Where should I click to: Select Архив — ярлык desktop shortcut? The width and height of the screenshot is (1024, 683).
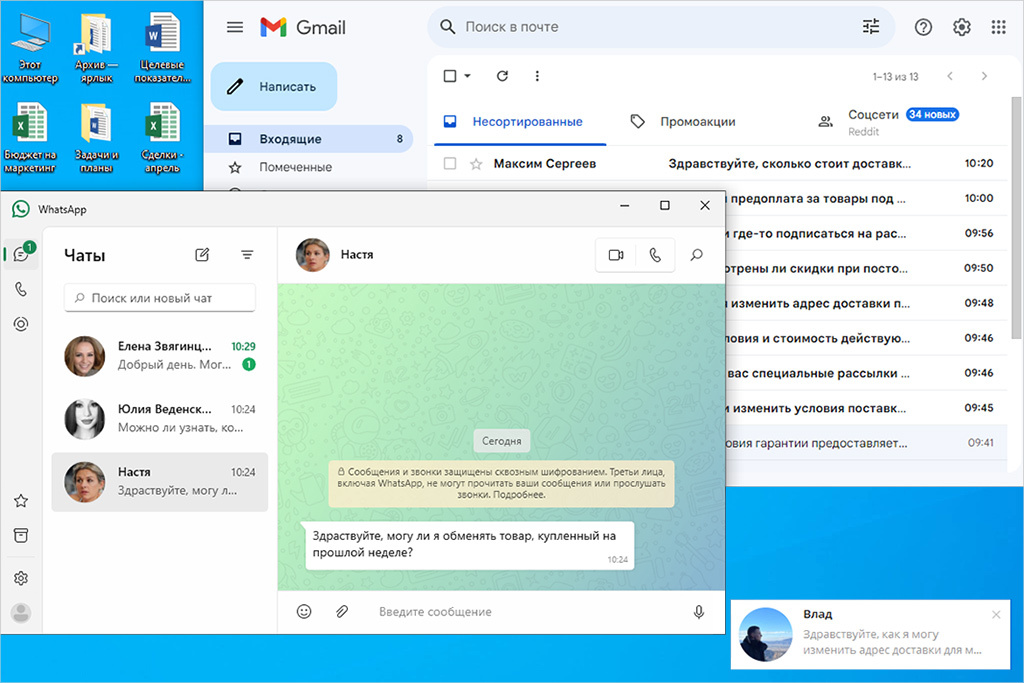click(x=96, y=49)
